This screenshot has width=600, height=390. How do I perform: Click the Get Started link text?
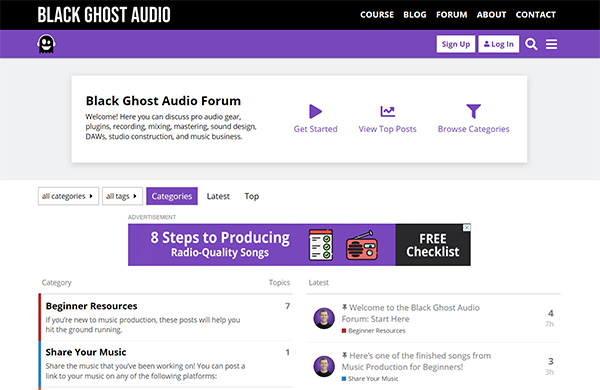(315, 129)
